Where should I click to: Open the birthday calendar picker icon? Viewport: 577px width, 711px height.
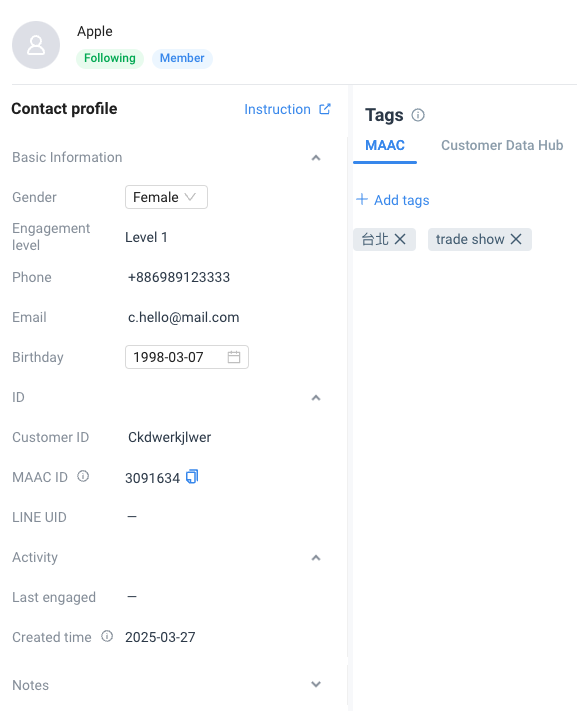point(234,357)
